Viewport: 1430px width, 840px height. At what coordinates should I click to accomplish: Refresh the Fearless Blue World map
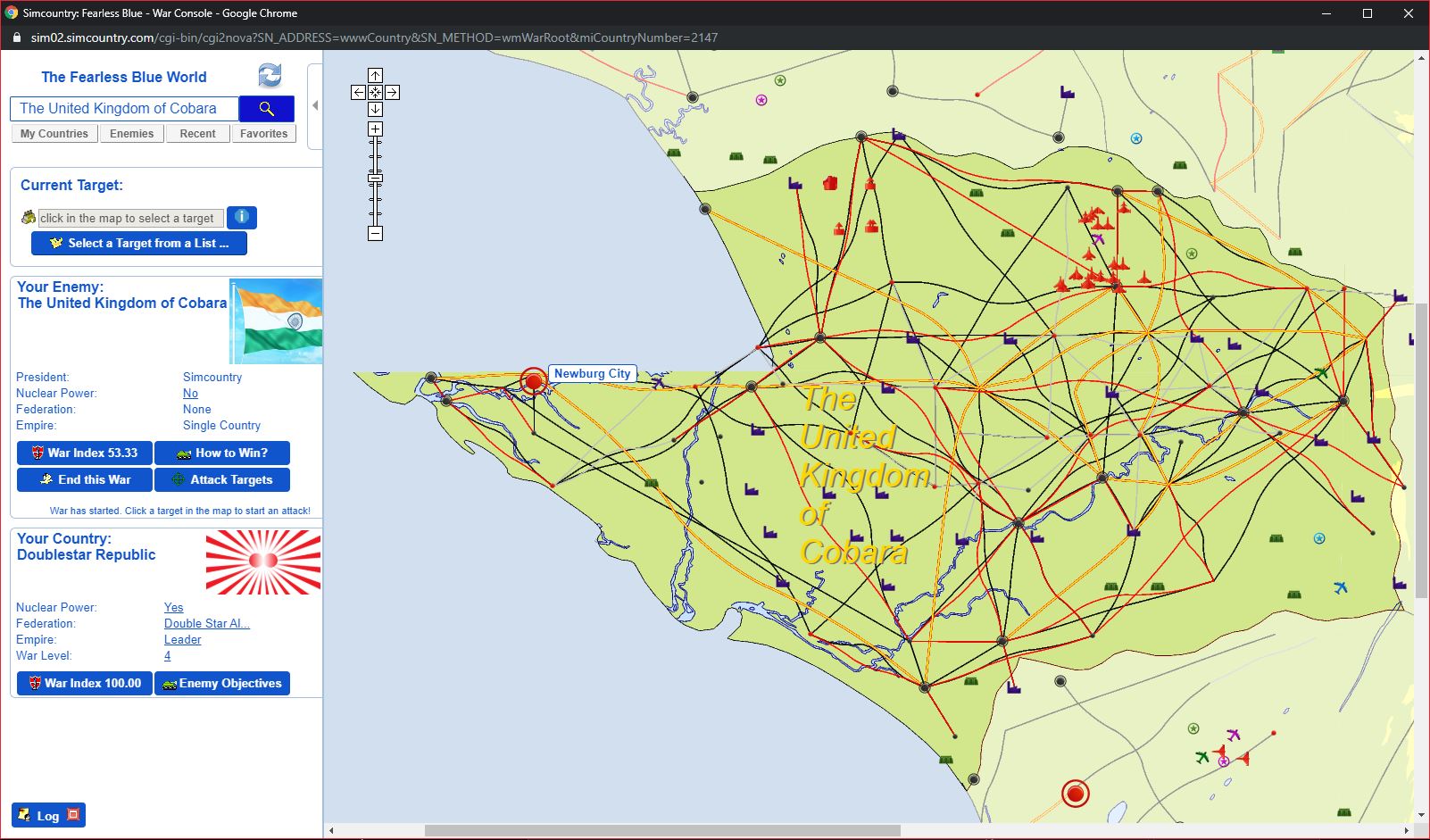click(270, 76)
